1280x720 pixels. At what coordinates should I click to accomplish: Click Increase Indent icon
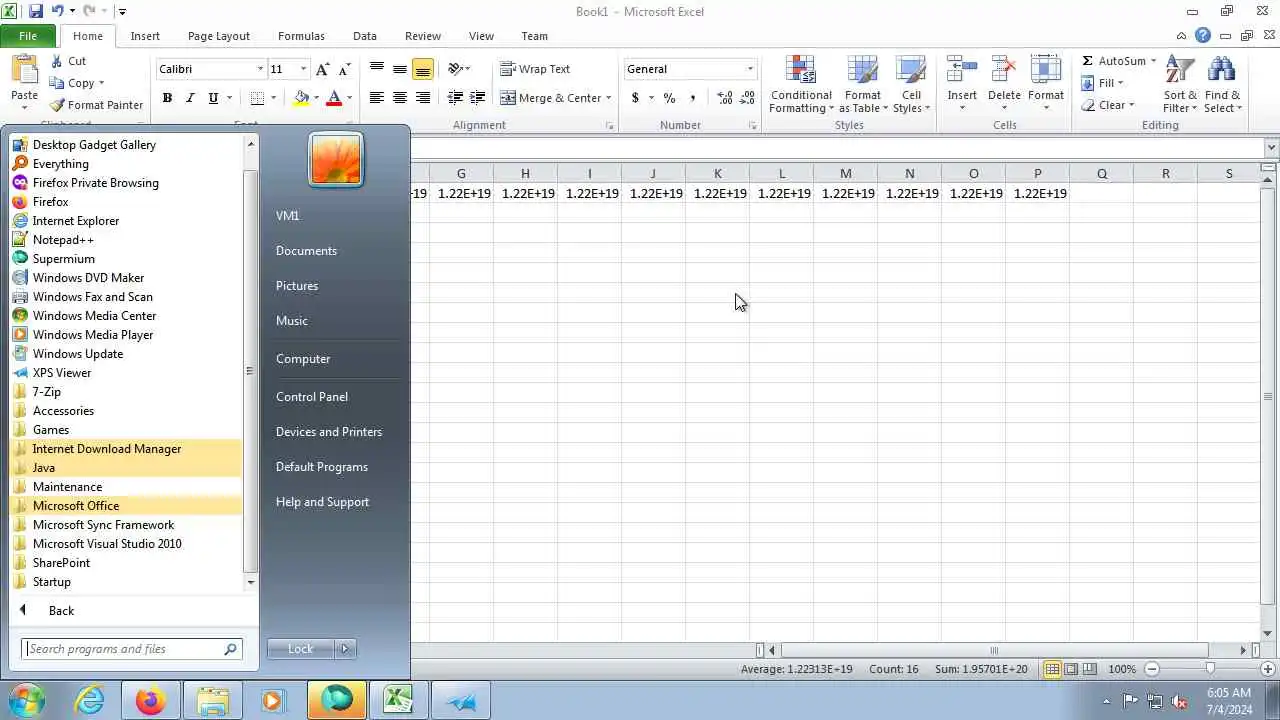coord(478,98)
